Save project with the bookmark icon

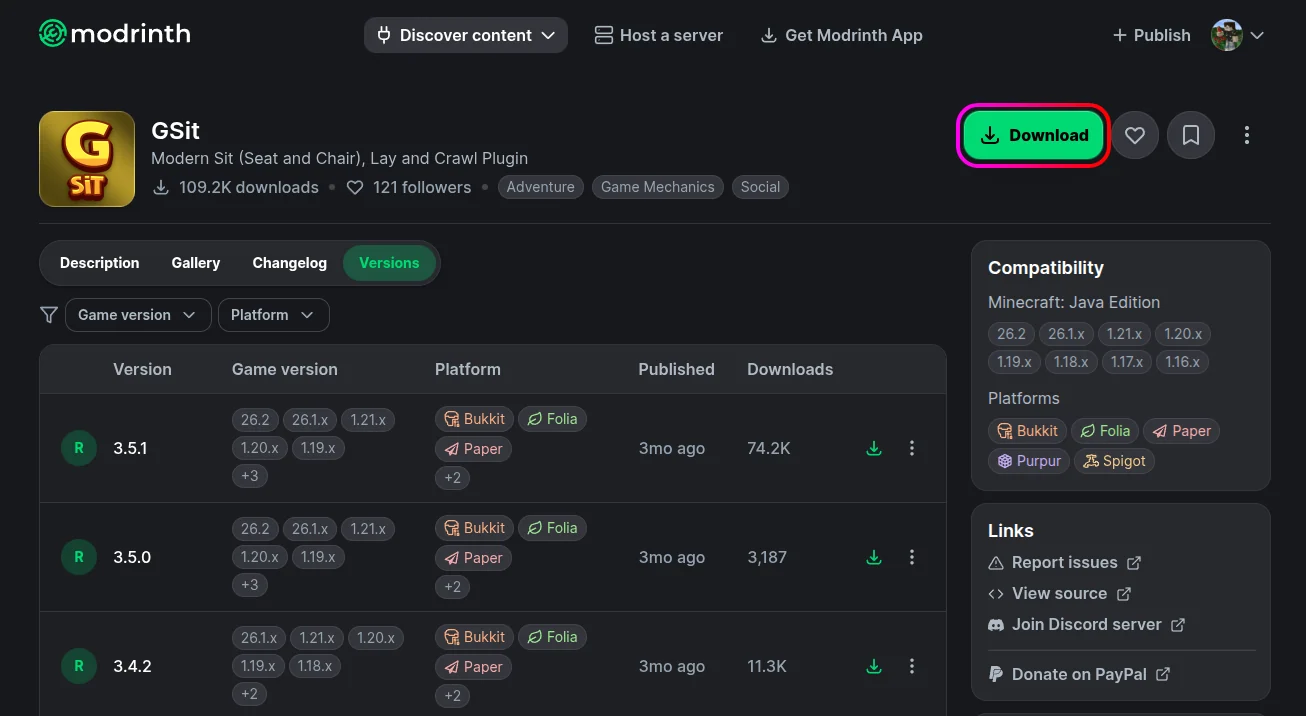tap(1191, 135)
